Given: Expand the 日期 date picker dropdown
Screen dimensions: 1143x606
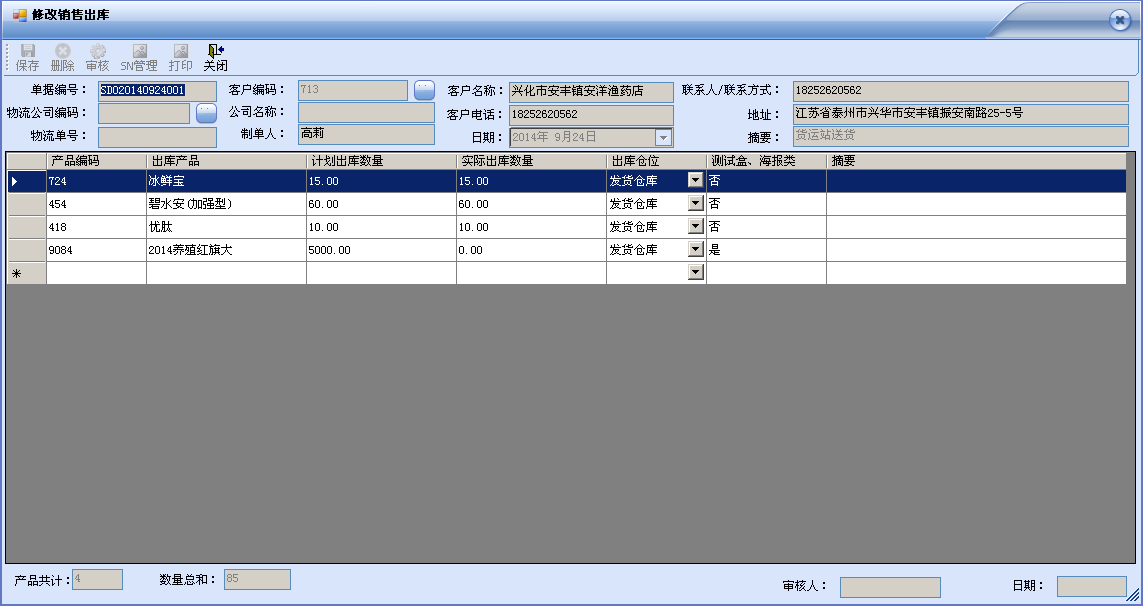Looking at the screenshot, I should [664, 137].
